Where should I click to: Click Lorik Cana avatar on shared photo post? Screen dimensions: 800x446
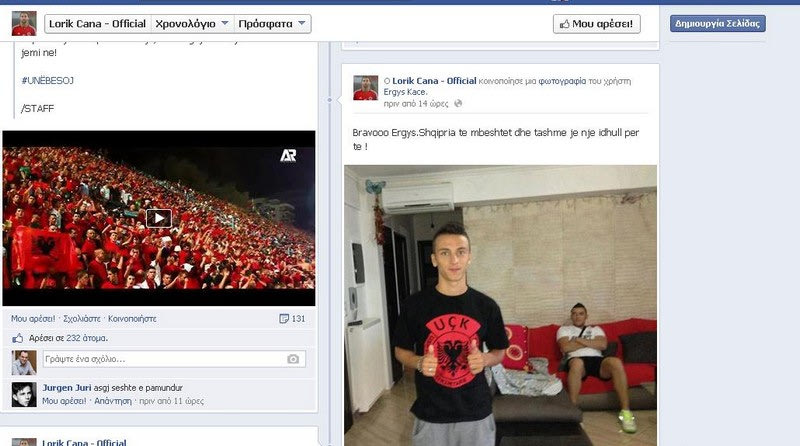[366, 88]
